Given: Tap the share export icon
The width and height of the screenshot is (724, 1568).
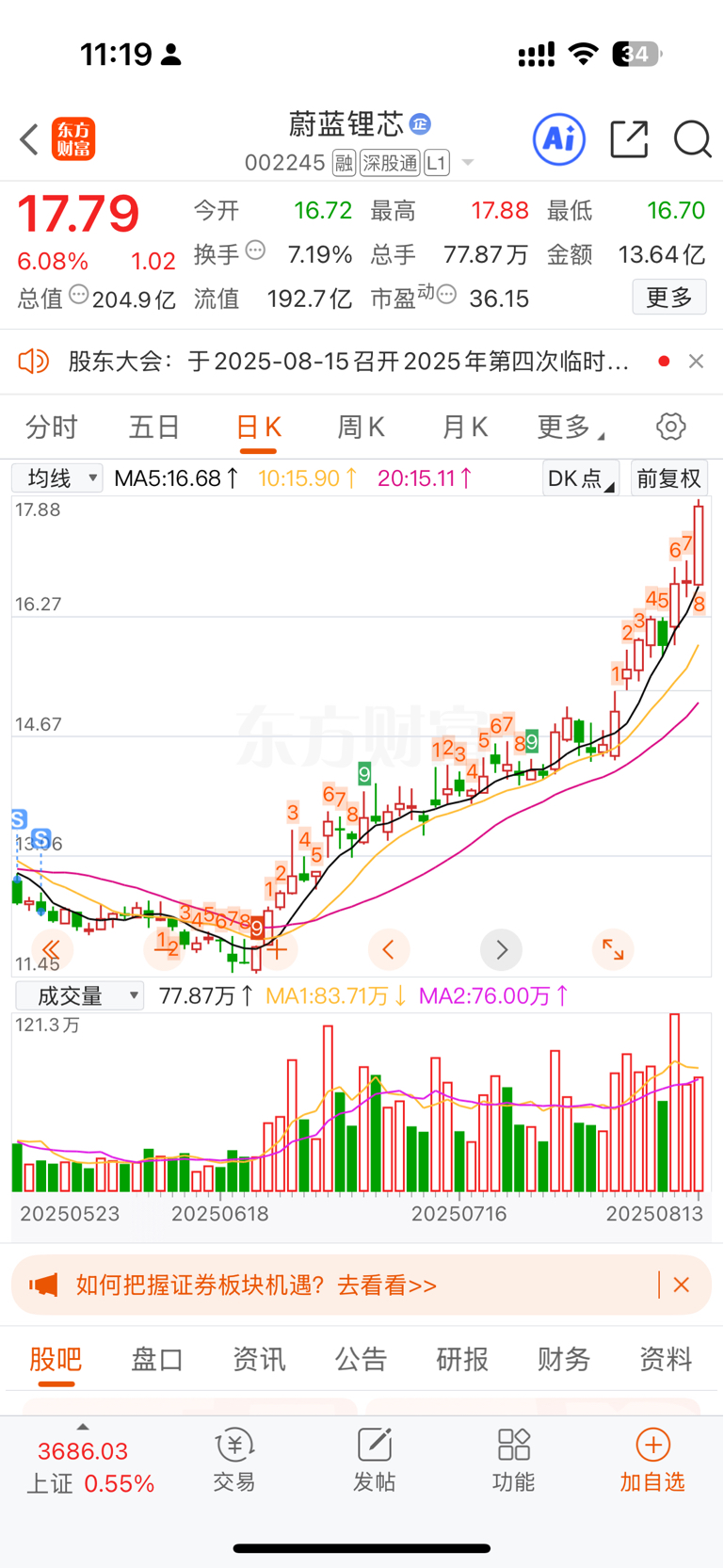Looking at the screenshot, I should [x=629, y=139].
